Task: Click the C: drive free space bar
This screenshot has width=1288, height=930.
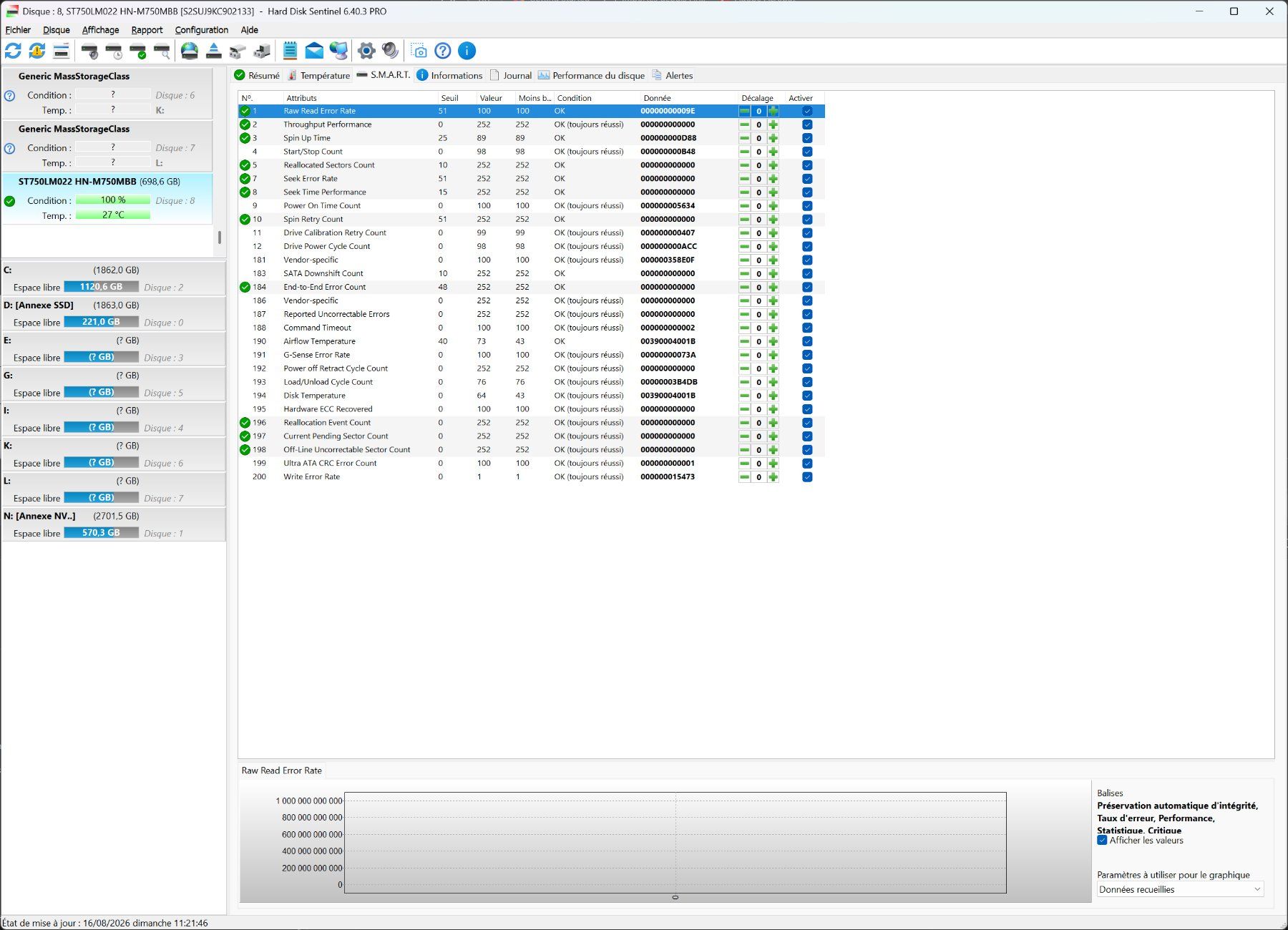Action: pos(101,287)
